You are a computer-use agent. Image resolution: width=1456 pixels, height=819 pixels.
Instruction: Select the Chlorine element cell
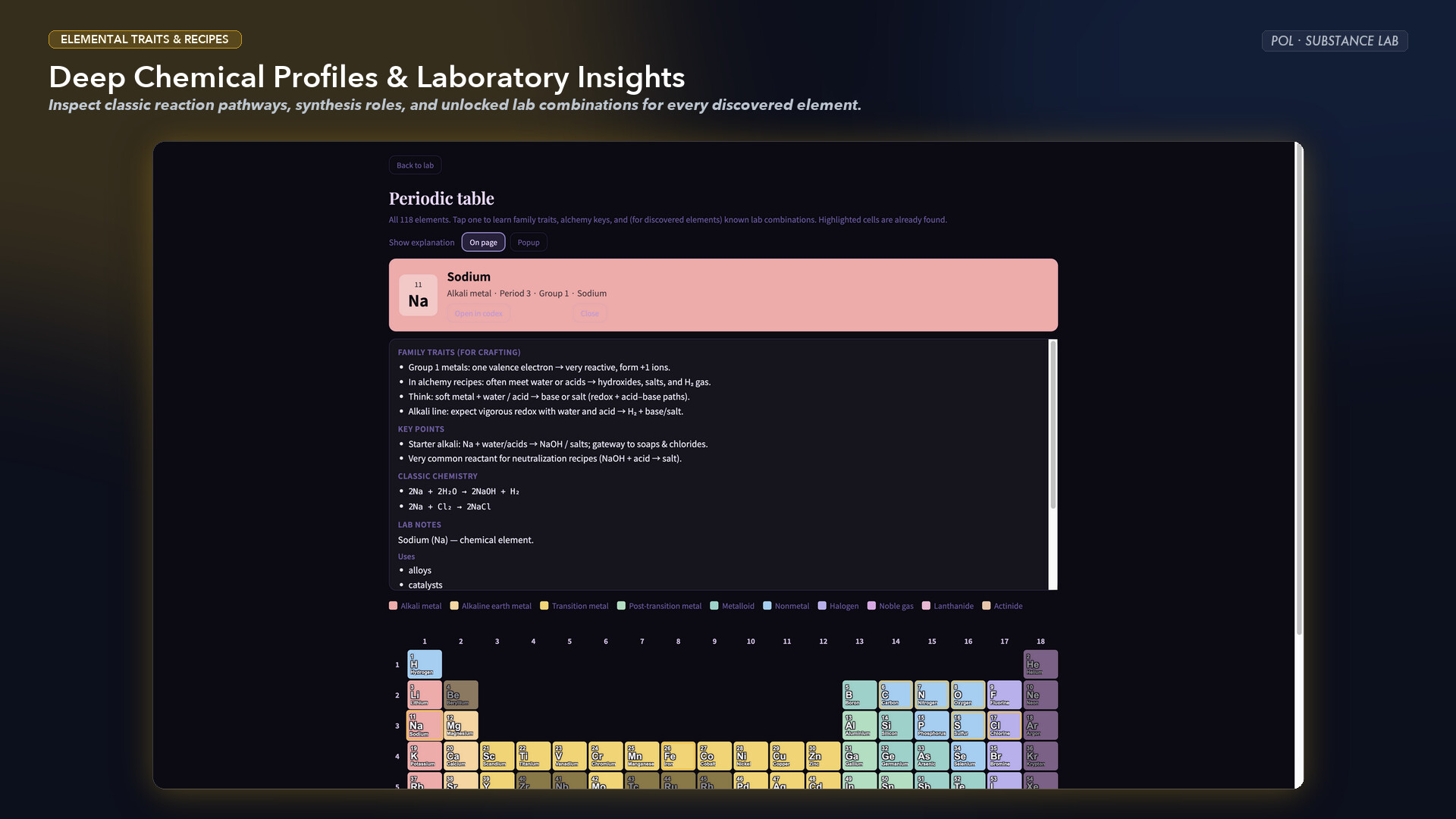point(1004,726)
